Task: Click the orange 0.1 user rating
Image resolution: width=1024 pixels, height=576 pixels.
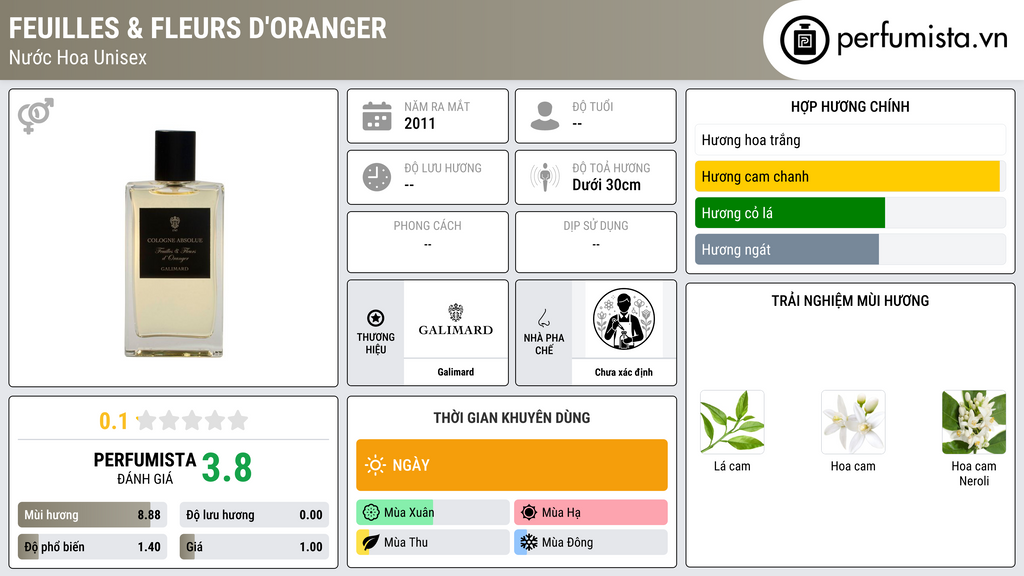Action: click(x=114, y=421)
